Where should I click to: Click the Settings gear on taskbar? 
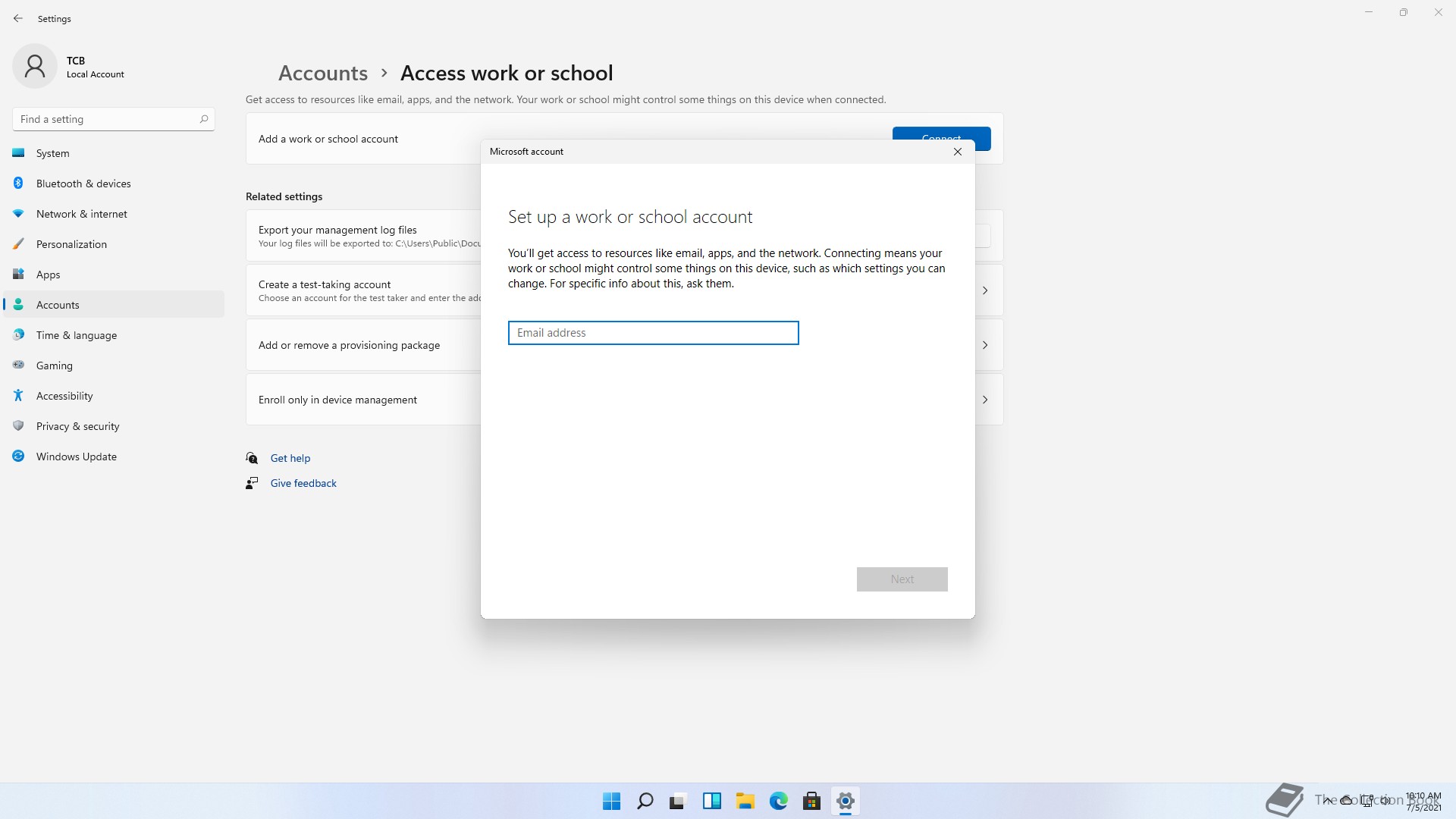(x=845, y=801)
